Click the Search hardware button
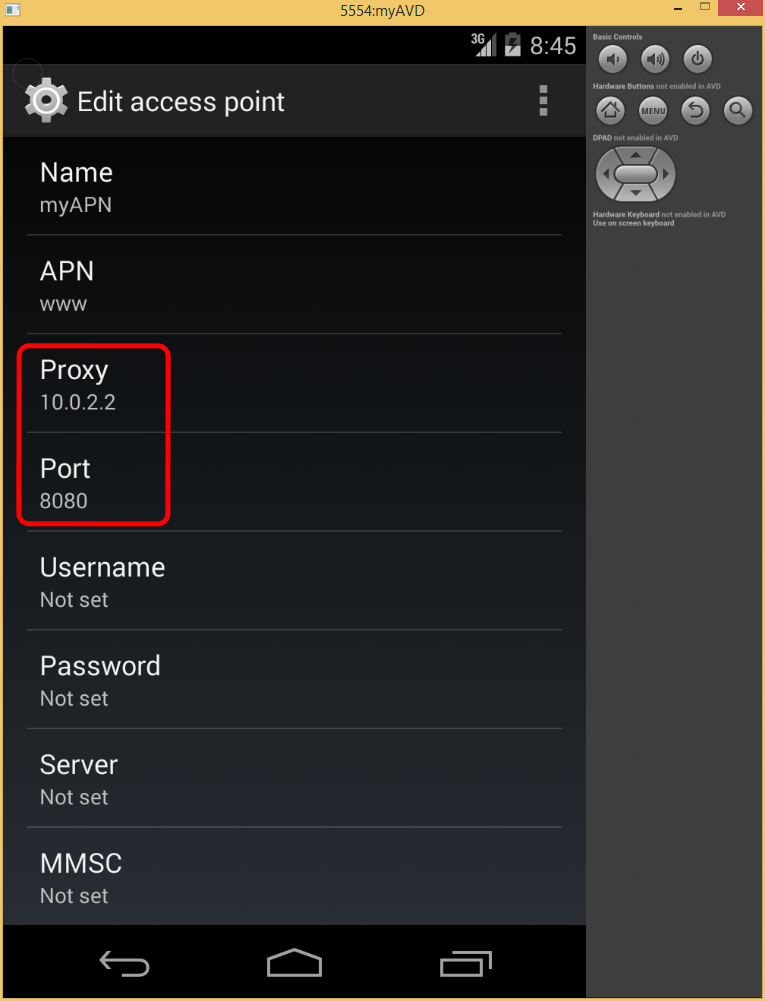The width and height of the screenshot is (765, 1001). tap(737, 110)
